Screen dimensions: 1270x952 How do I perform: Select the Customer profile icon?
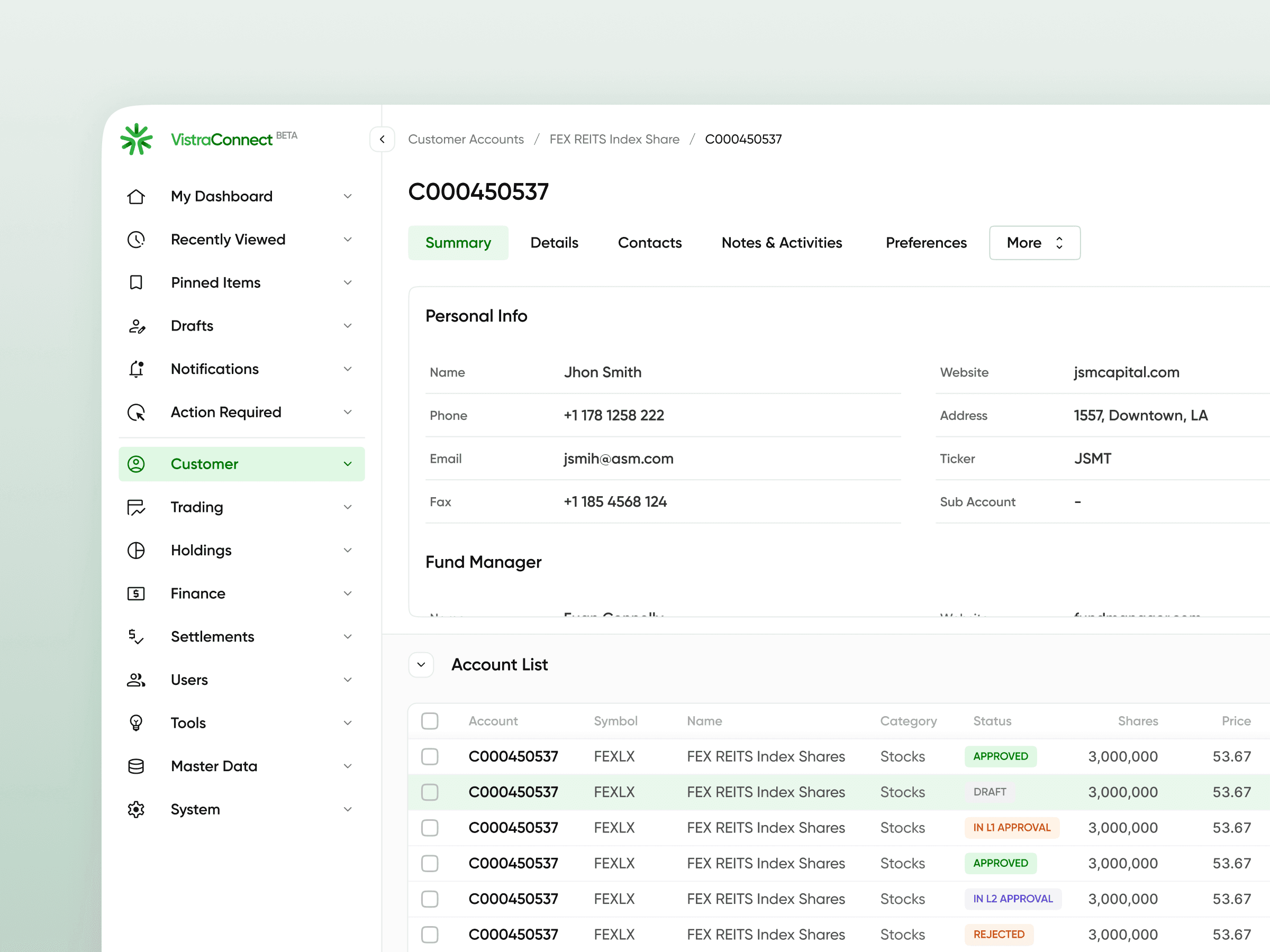[136, 464]
